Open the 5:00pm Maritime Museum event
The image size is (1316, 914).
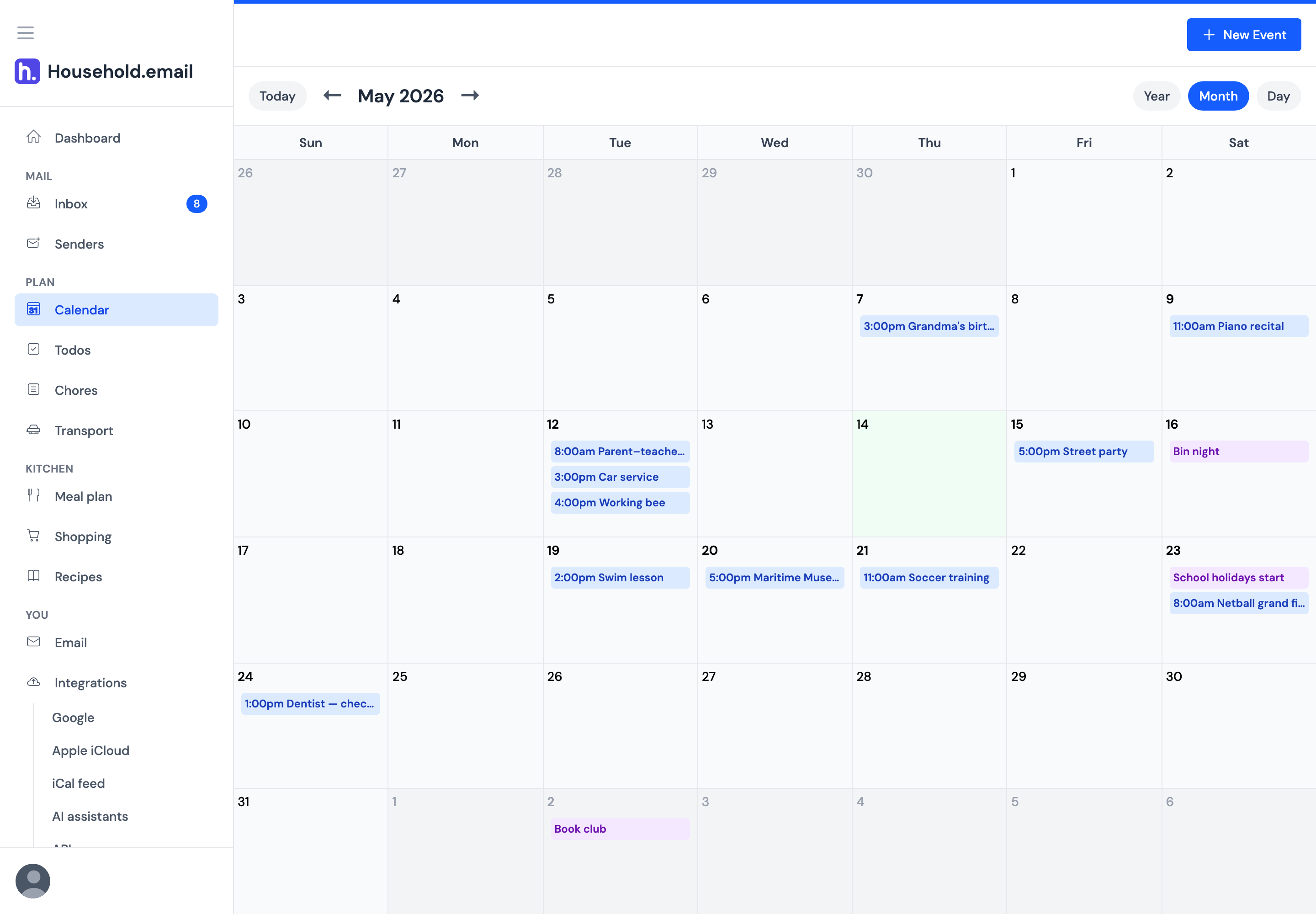(x=774, y=577)
